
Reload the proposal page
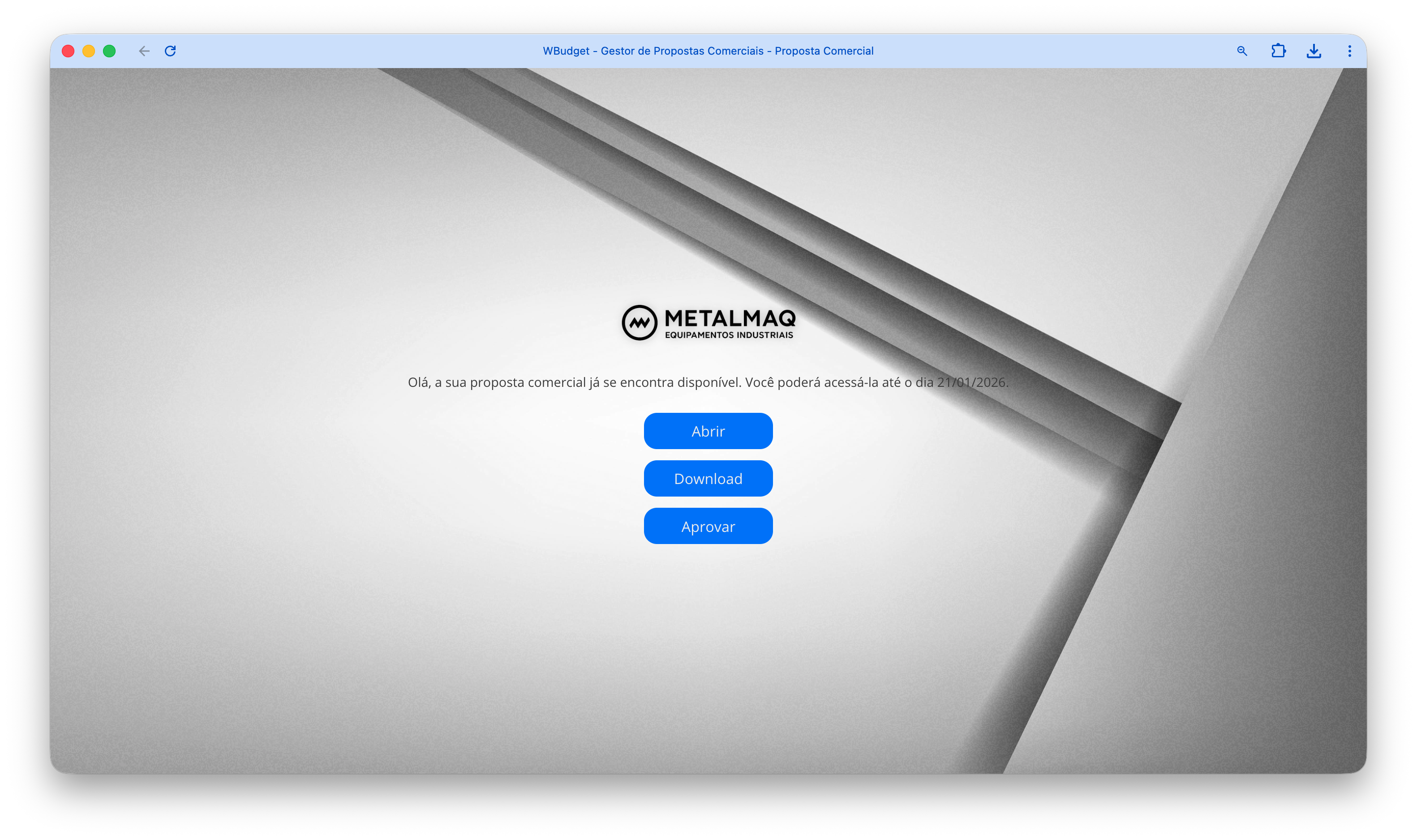coord(170,51)
